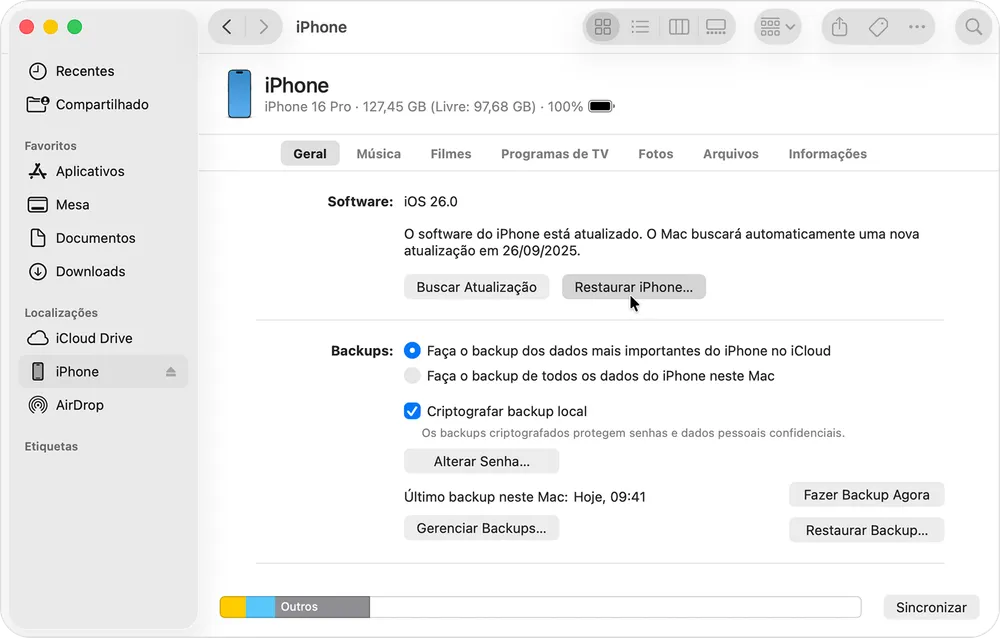
Task: Eject the iPhone using eject icon
Action: tap(170, 371)
